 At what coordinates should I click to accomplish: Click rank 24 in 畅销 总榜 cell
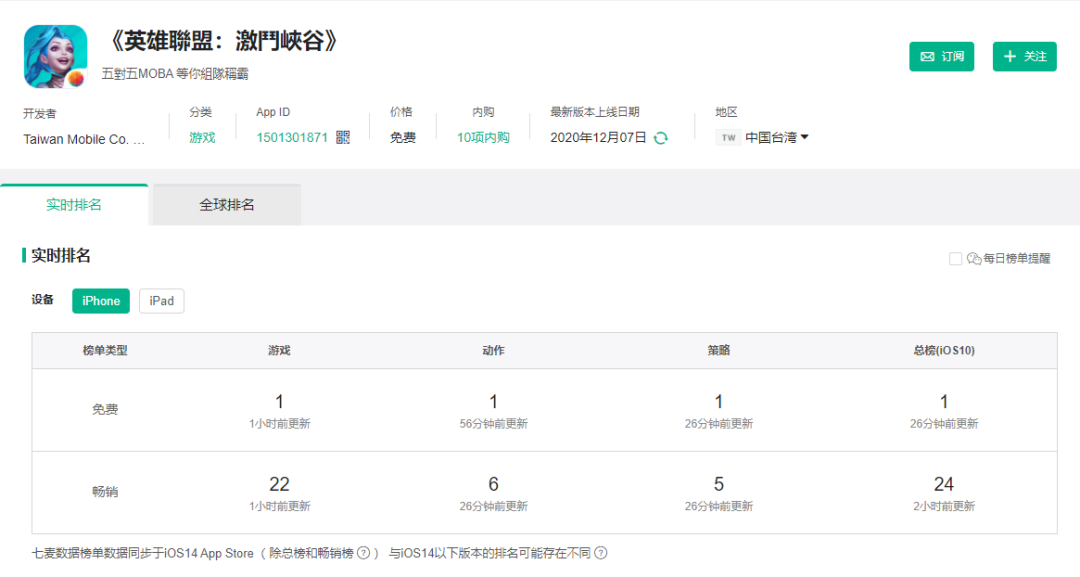[x=944, y=484]
